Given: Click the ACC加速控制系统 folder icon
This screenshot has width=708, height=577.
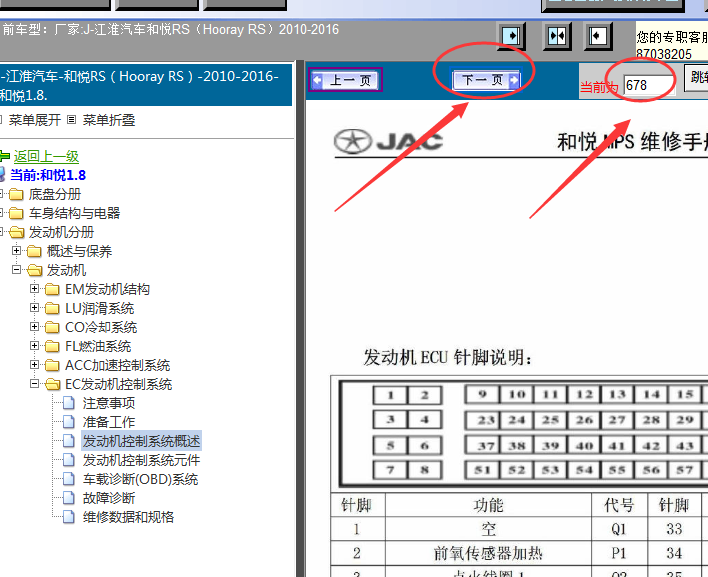Looking at the screenshot, I should click(52, 365).
